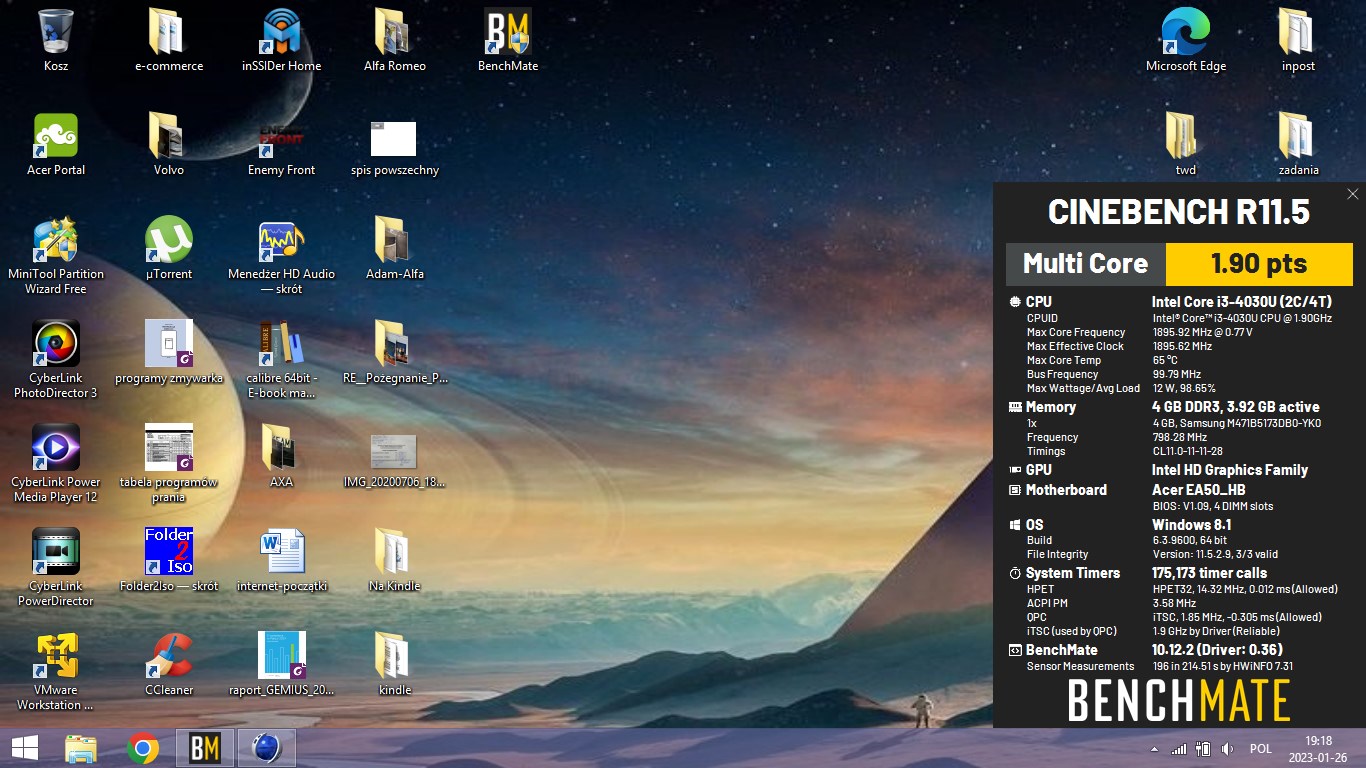Screen dimensions: 1366x768
Task: Open Google Chrome from taskbar
Action: [x=143, y=748]
